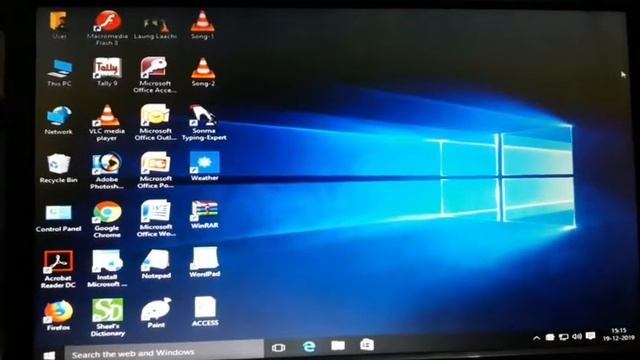640x360 pixels.
Task: Select Acrobat Reader DC shortcut
Action: pos(58,269)
